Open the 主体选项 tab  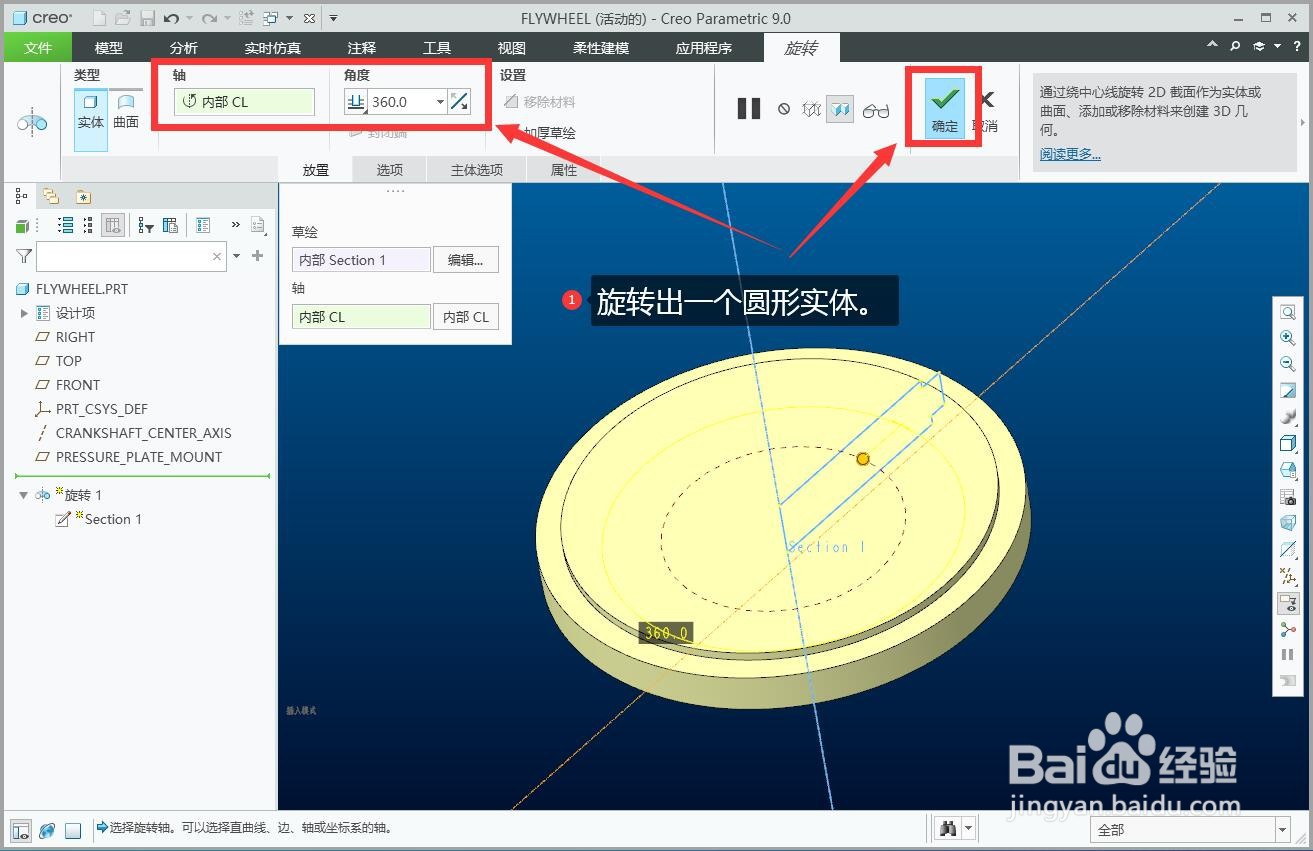[x=477, y=170]
